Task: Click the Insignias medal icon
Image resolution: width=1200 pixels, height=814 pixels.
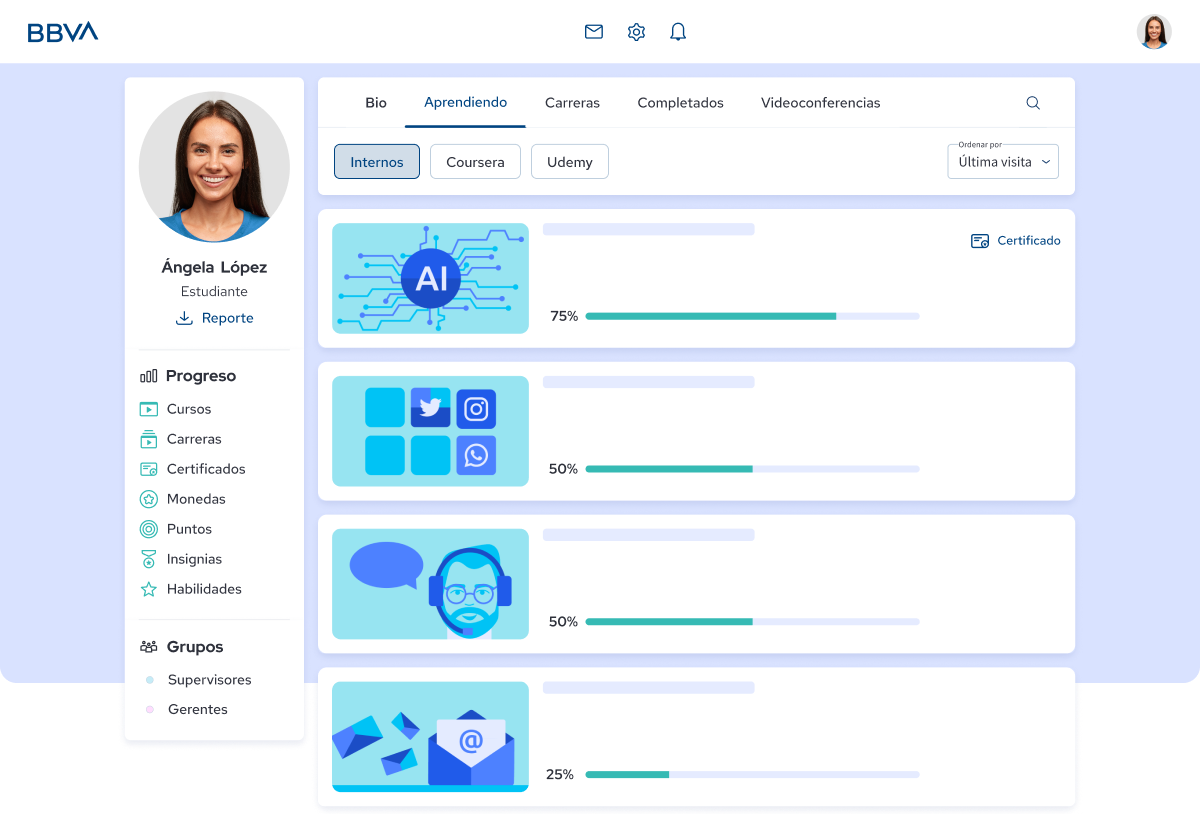Action: pyautogui.click(x=149, y=559)
